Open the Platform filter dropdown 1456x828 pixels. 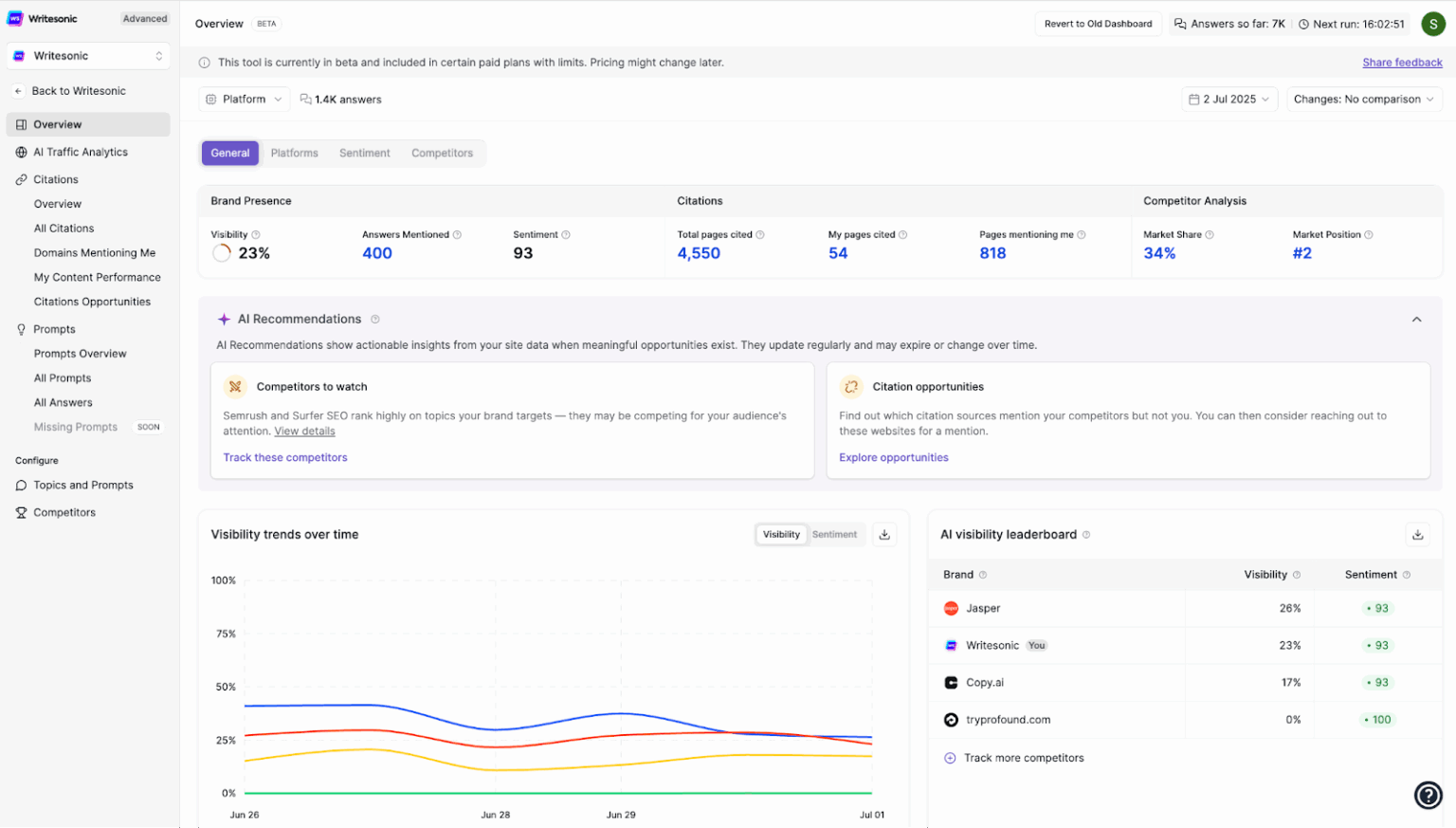(244, 99)
